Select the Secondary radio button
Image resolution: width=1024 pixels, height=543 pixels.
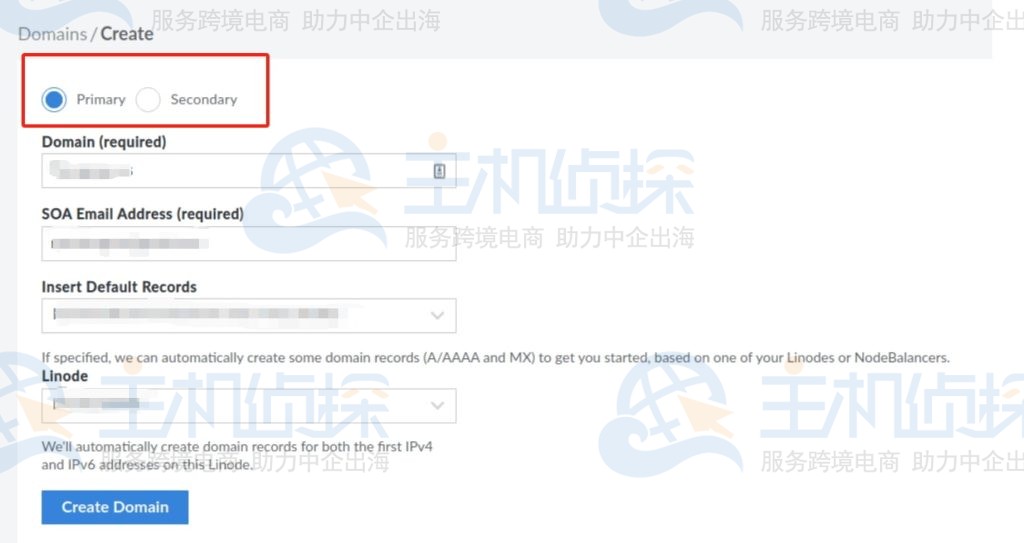pyautogui.click(x=148, y=99)
